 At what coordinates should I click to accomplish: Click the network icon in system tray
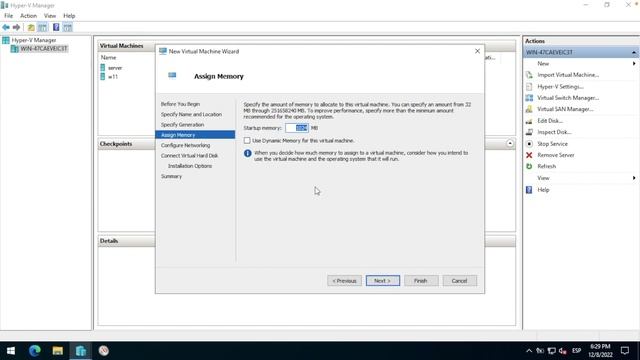pos(552,351)
